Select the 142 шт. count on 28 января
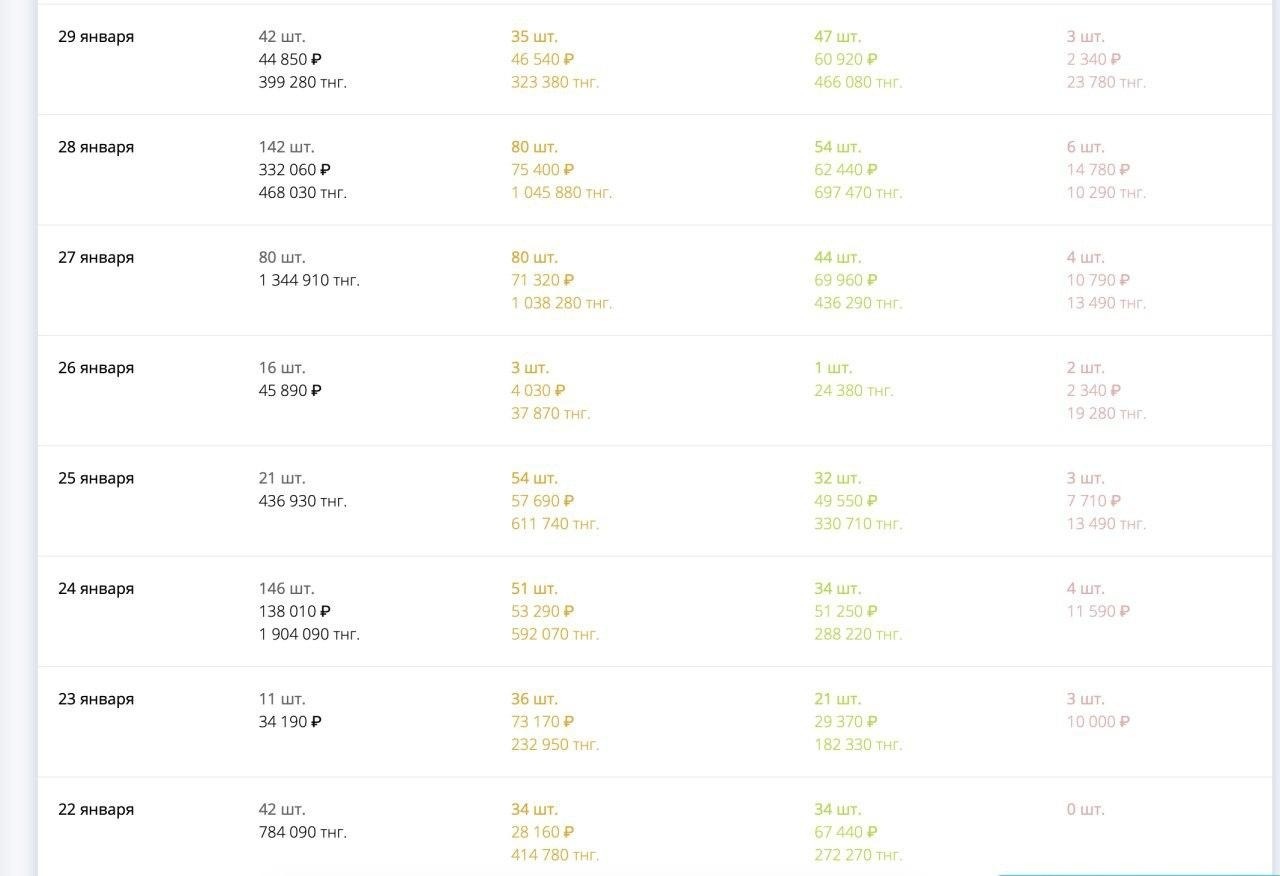 pyautogui.click(x=287, y=147)
